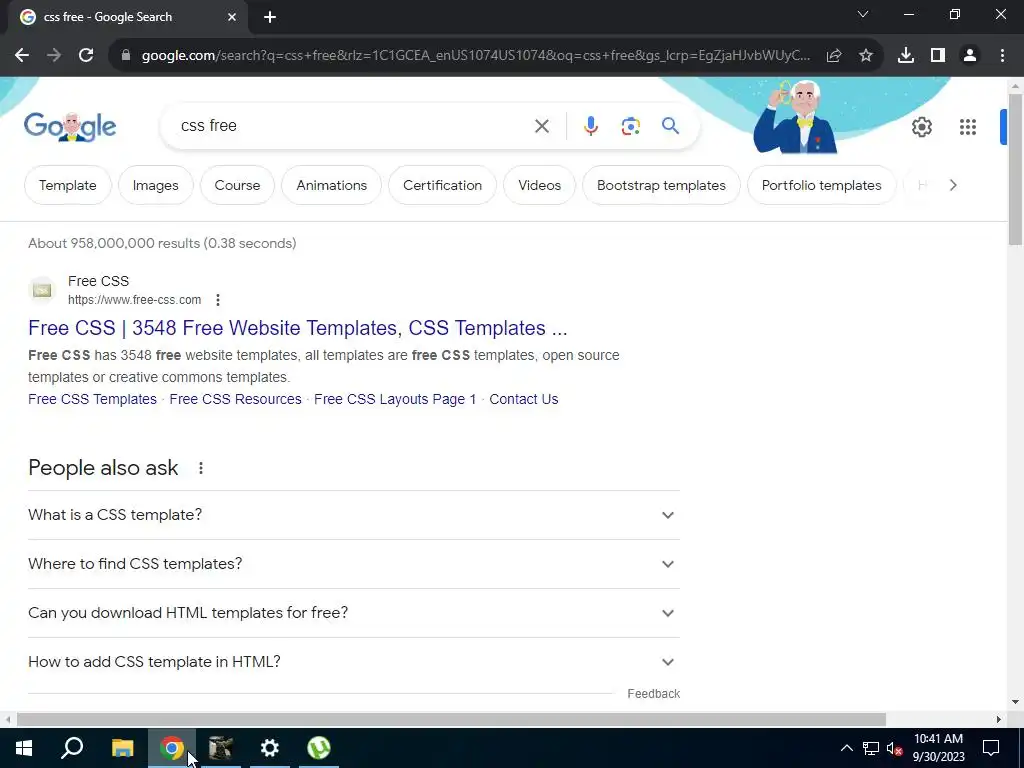Submit search with magnifying glass icon
Viewport: 1024px width, 768px height.
click(x=671, y=125)
